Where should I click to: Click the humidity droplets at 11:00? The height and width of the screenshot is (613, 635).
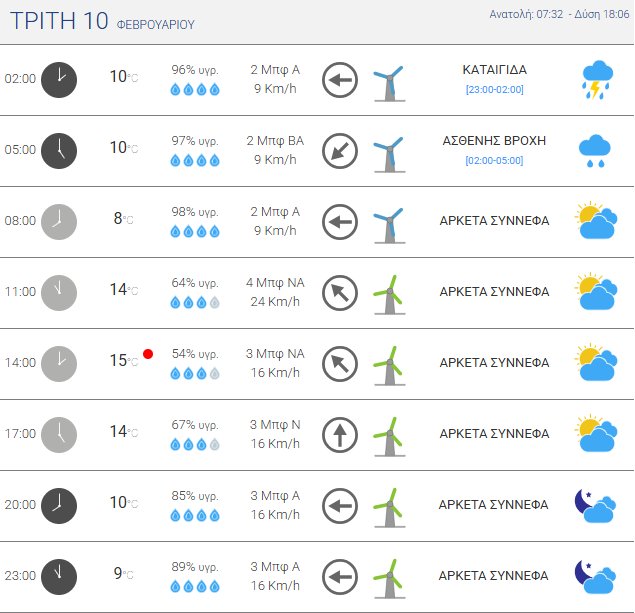click(195, 302)
